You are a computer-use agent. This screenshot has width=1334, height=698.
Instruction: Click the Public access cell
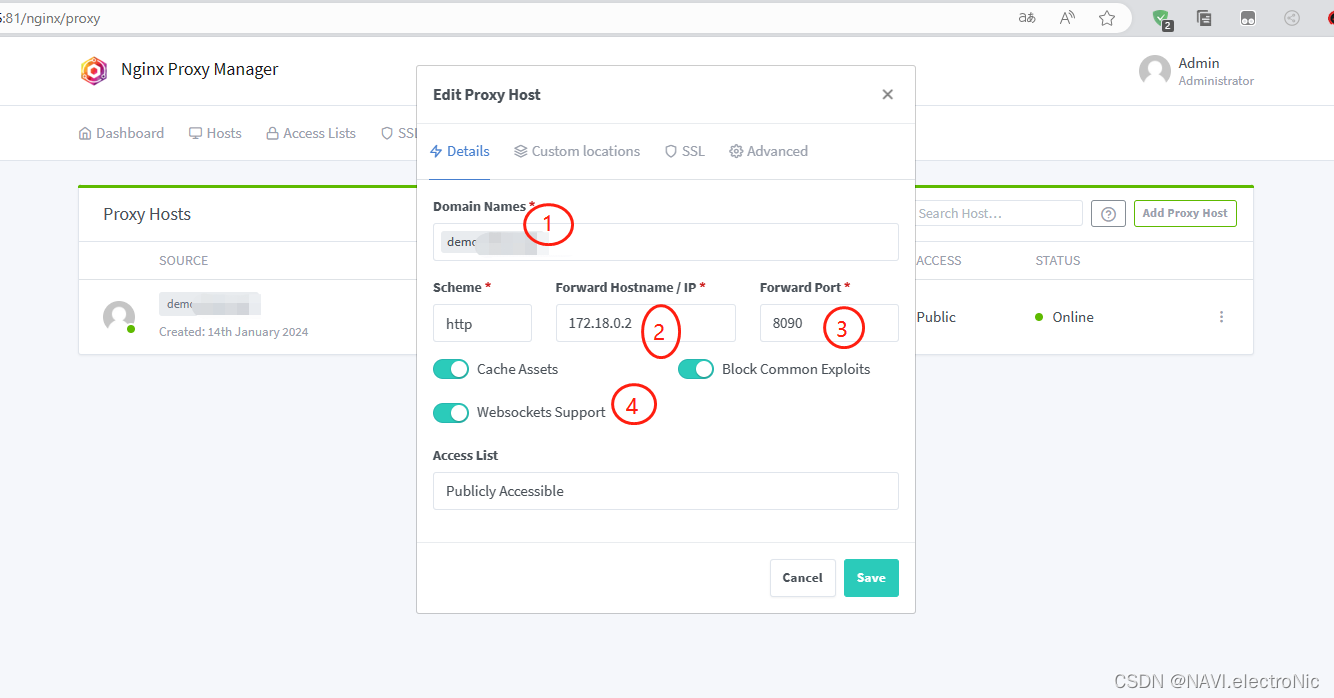pos(936,317)
